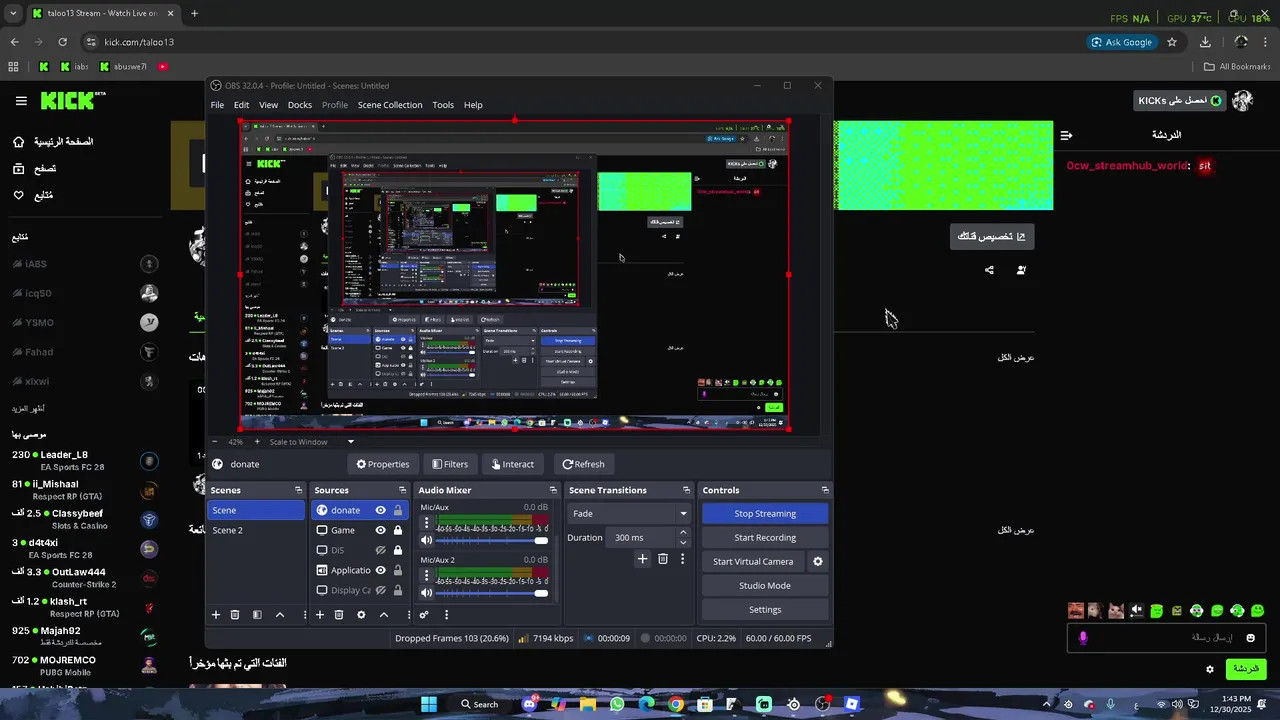Open the Mic/Aux 2 channel options menu
Image resolution: width=1280 pixels, height=720 pixels.
click(426, 576)
